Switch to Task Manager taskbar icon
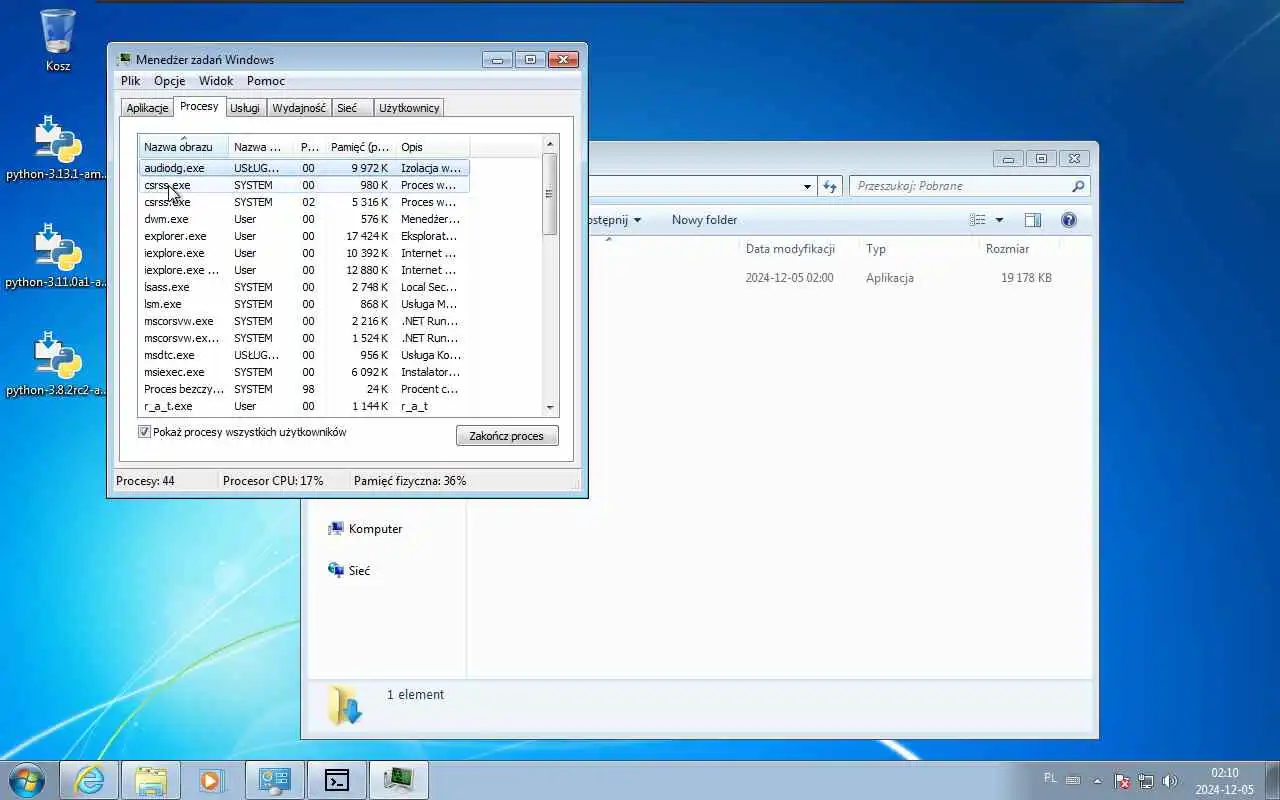This screenshot has height=800, width=1280. [x=399, y=780]
